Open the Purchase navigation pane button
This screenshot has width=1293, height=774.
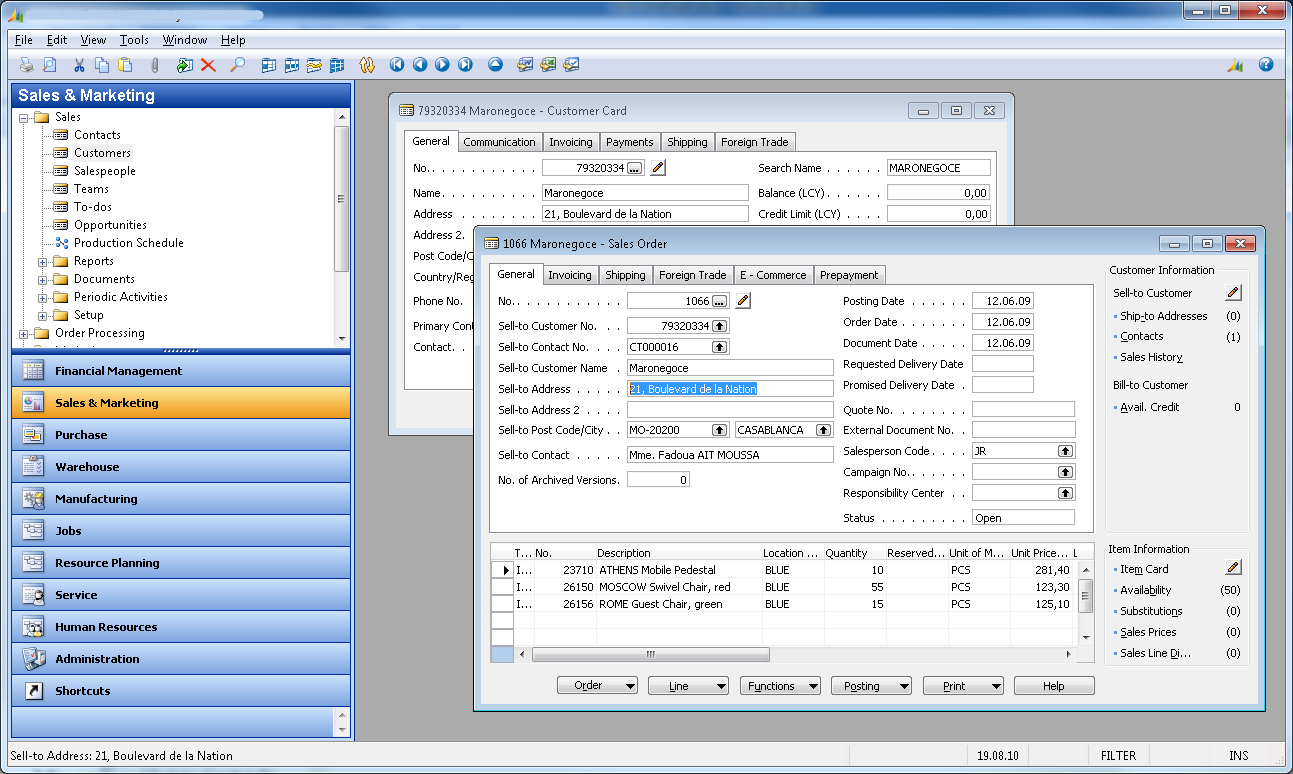(x=181, y=434)
